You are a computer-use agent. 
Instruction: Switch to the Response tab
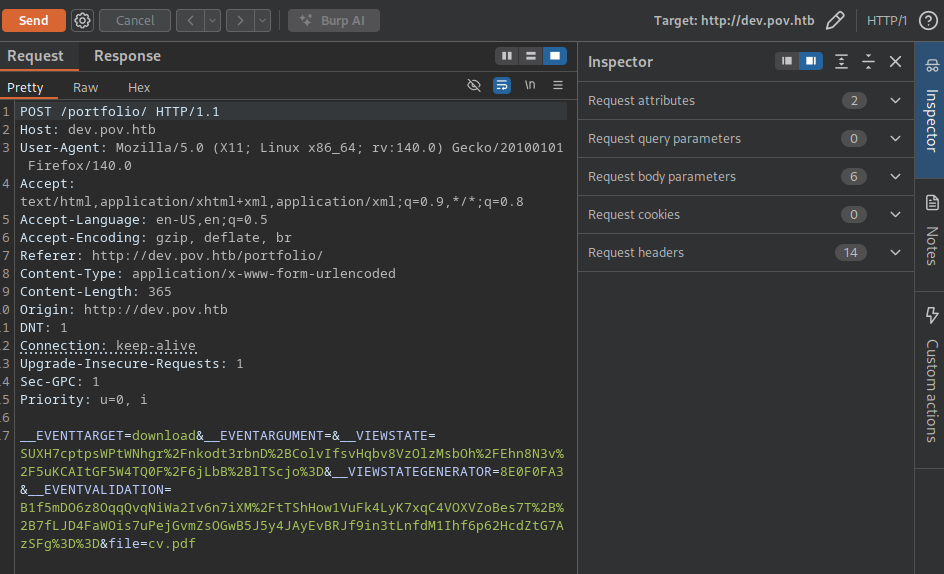tap(127, 56)
